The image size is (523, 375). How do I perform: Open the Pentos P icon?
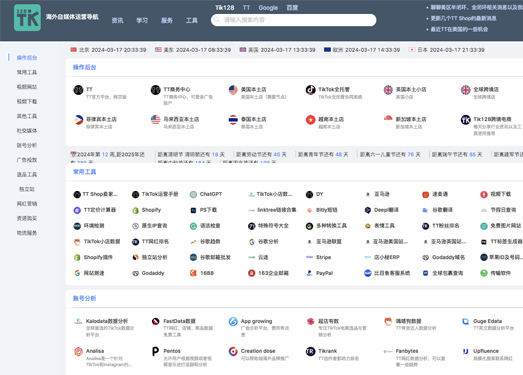(x=155, y=351)
